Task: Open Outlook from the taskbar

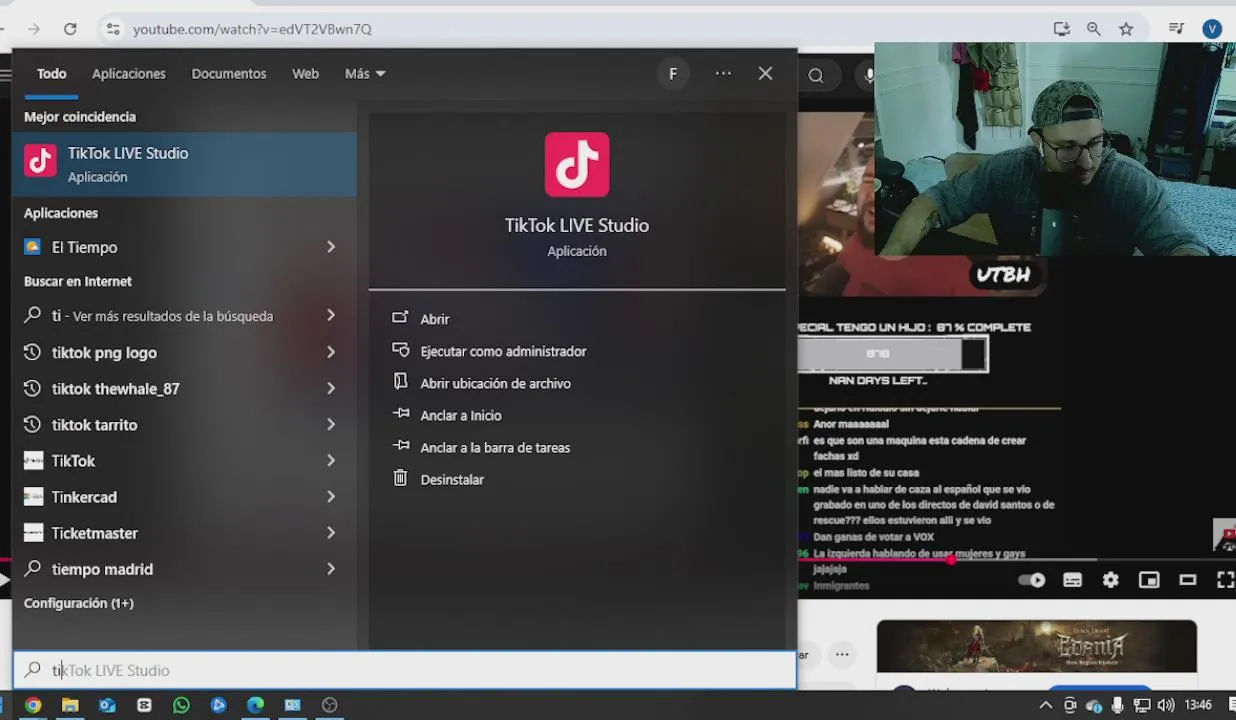Action: [107, 705]
